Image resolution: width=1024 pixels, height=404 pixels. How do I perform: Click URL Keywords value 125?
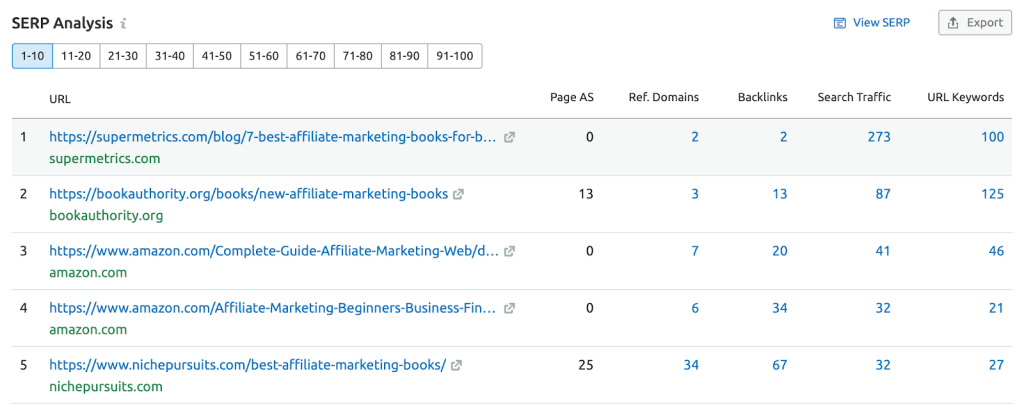pos(994,194)
